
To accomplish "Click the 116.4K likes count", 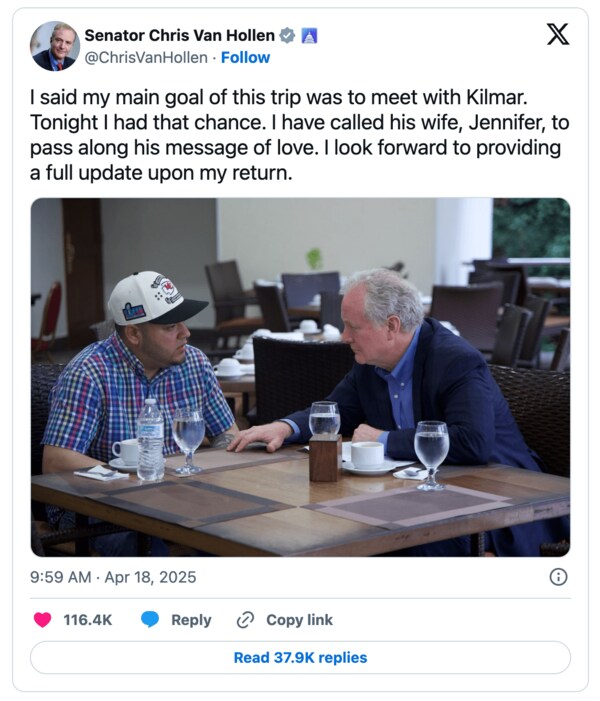I will [x=88, y=620].
